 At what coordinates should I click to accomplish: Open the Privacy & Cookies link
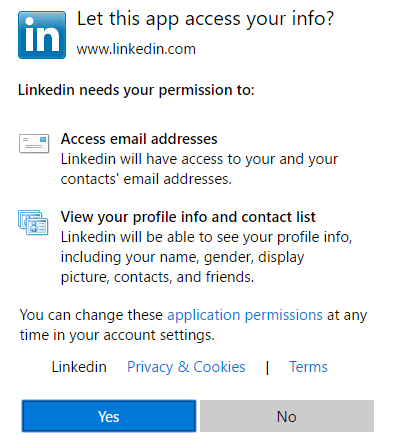click(x=186, y=367)
